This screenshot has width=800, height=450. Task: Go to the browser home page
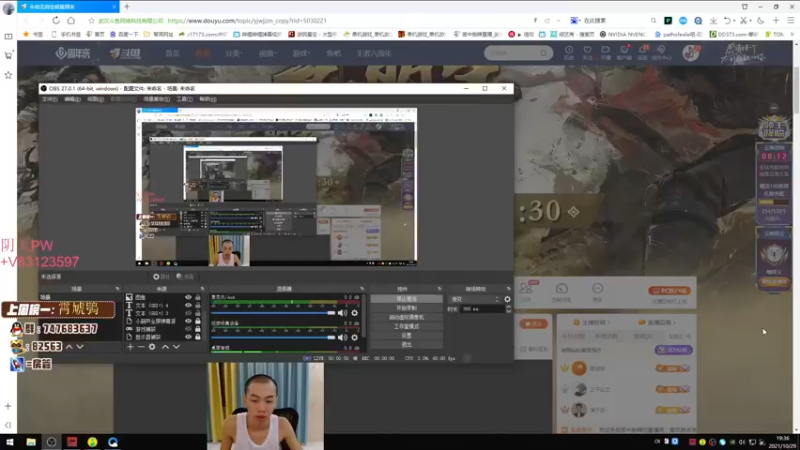71,20
